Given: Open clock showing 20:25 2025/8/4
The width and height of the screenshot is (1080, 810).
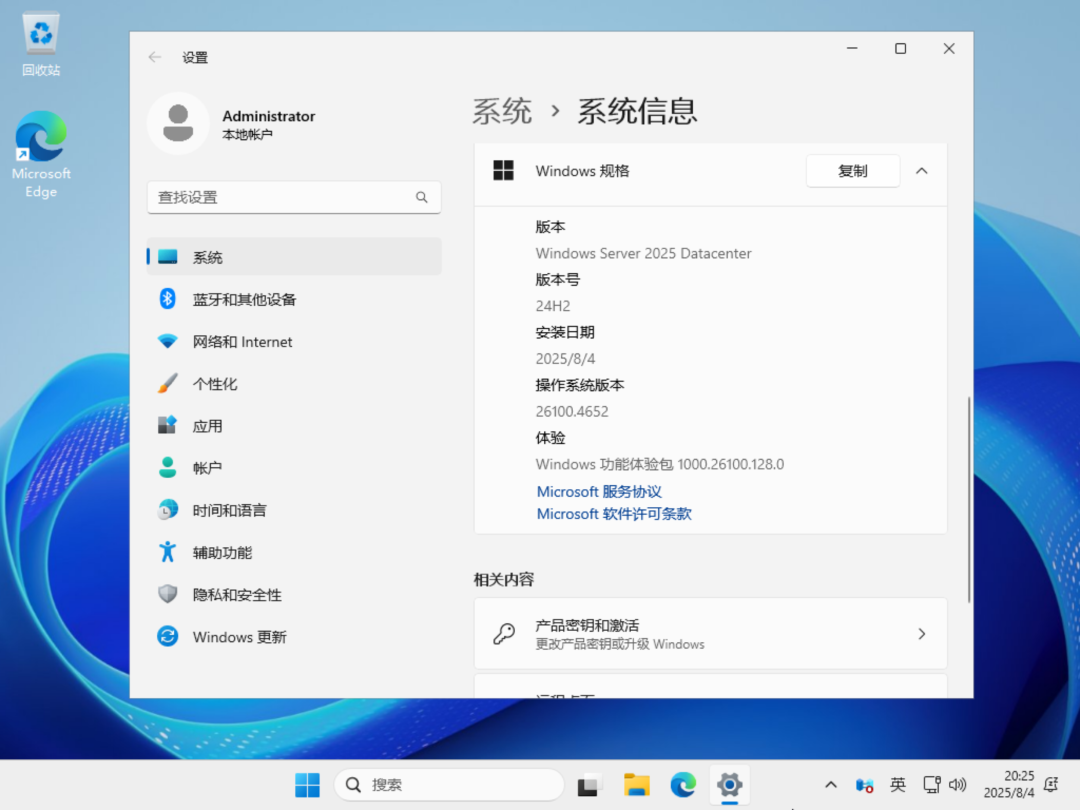Looking at the screenshot, I should point(1009,785).
